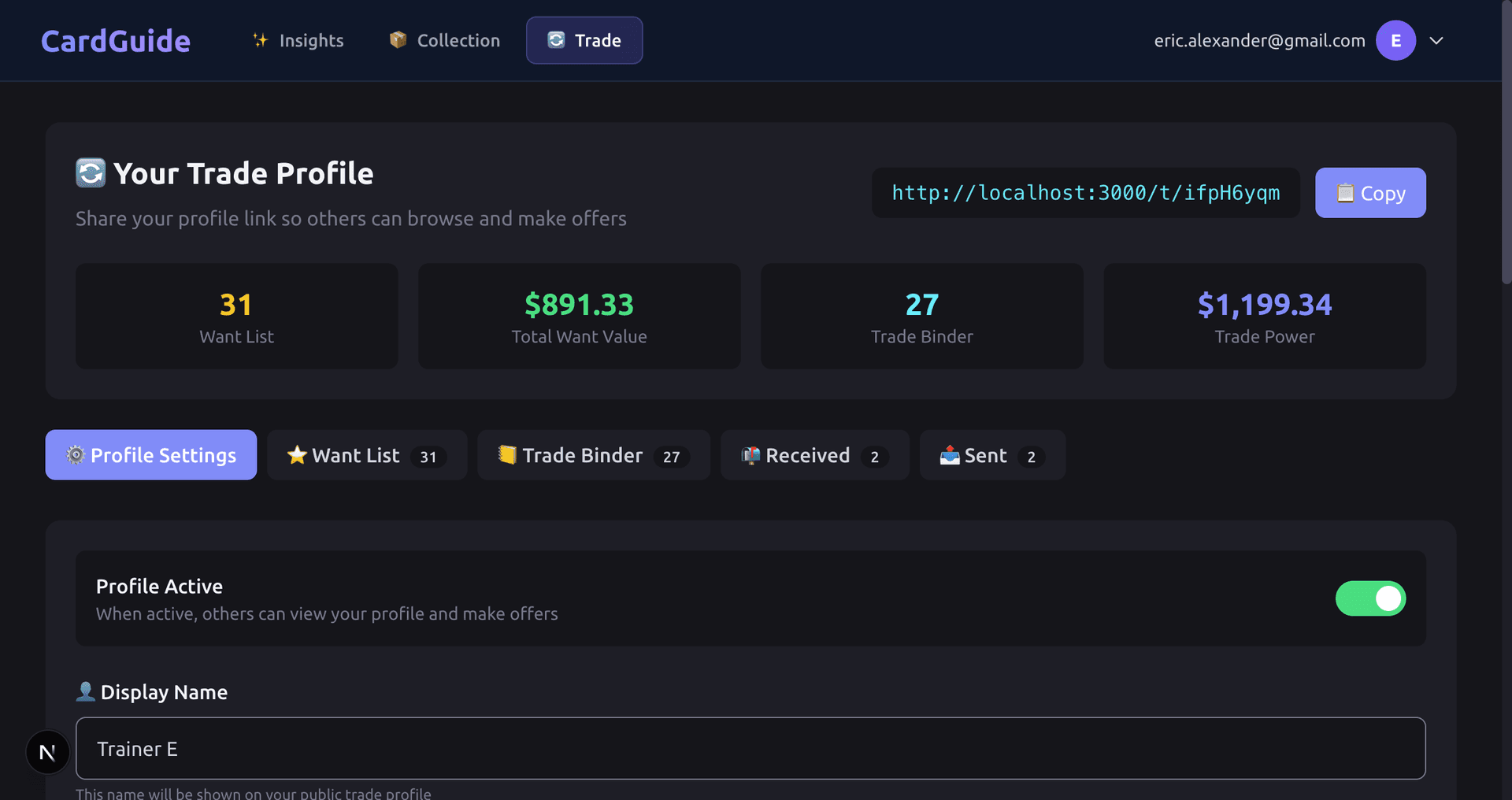Image resolution: width=1512 pixels, height=800 pixels.
Task: Expand the account dropdown chevron
Action: [1436, 40]
